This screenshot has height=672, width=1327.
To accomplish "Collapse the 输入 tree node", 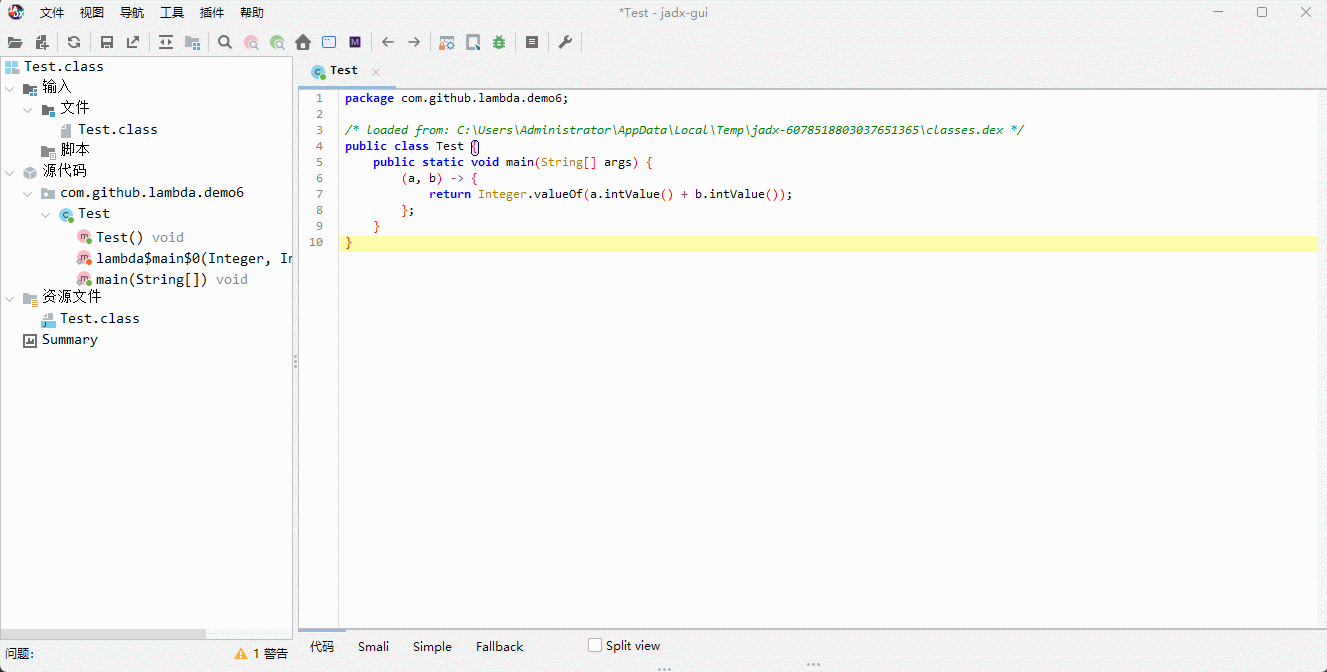I will click(x=10, y=88).
